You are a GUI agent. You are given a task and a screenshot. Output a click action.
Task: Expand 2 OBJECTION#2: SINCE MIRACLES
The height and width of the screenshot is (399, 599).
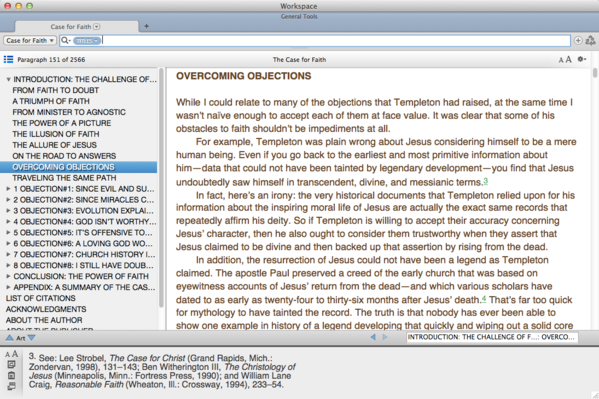(8, 200)
